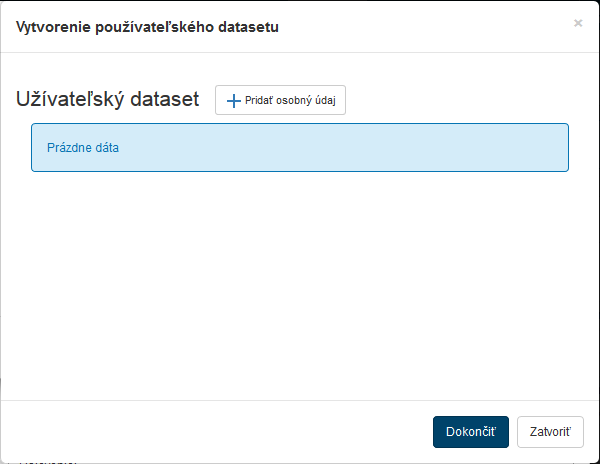Image resolution: width=600 pixels, height=464 pixels.
Task: Click the 'Prázdne dáta' text
Action: (x=83, y=148)
